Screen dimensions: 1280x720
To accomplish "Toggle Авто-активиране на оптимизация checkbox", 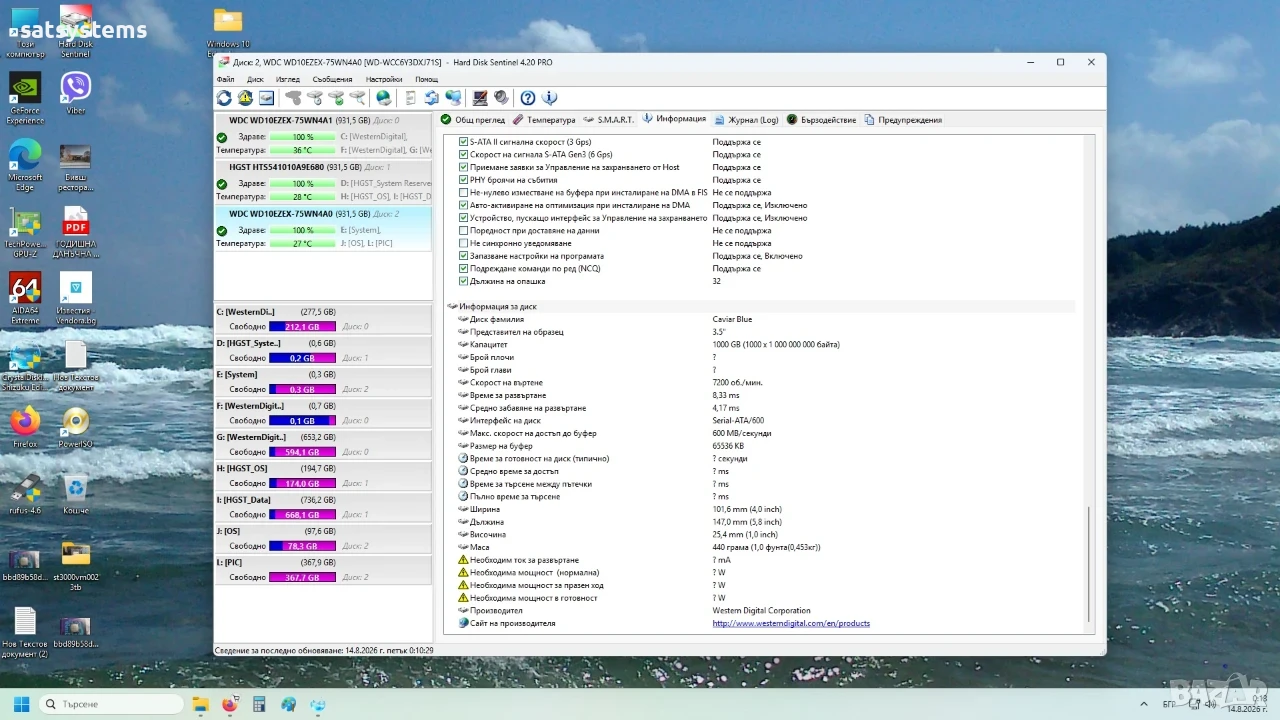I will tap(463, 205).
